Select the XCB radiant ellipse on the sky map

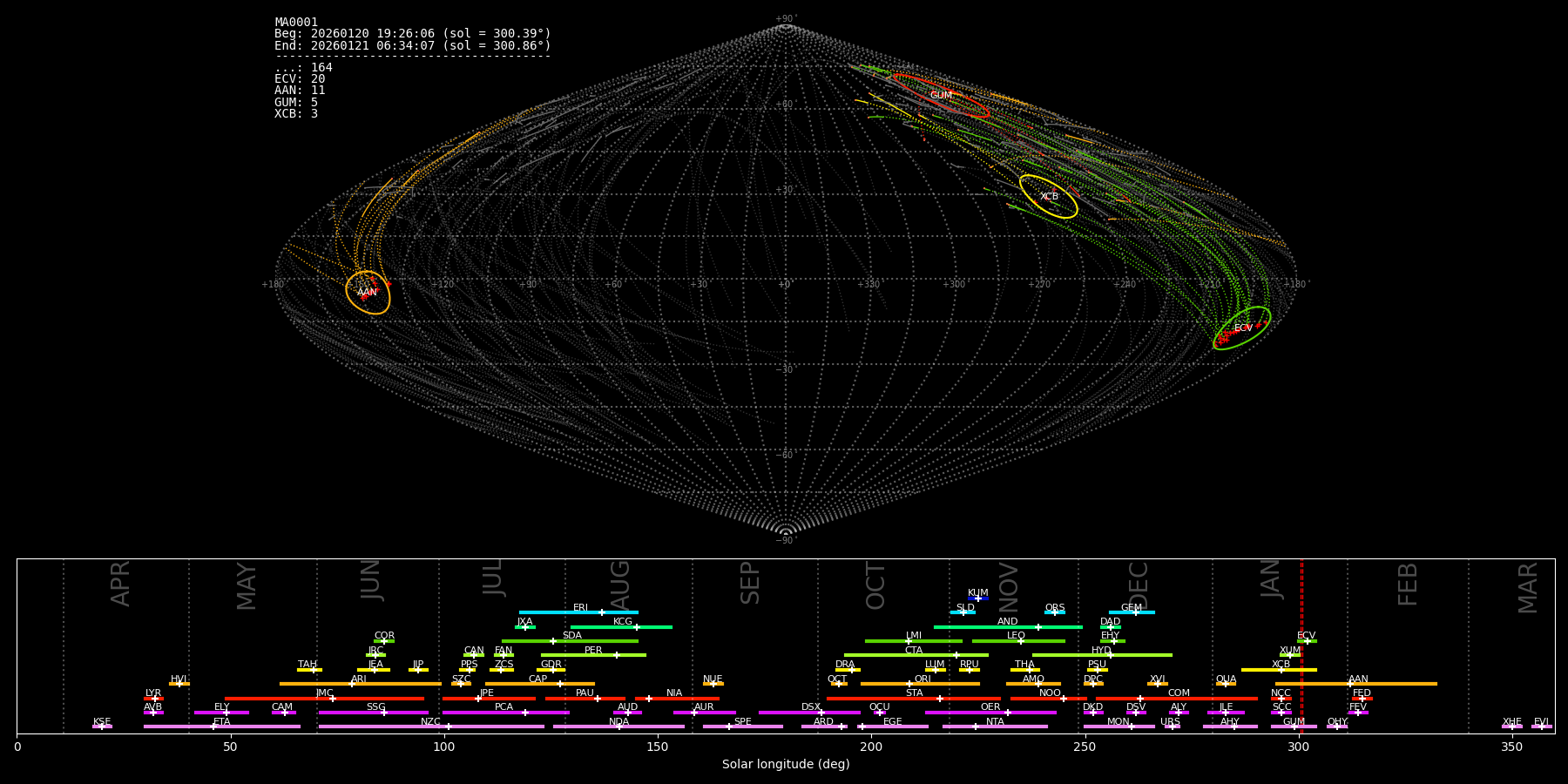(x=1049, y=197)
